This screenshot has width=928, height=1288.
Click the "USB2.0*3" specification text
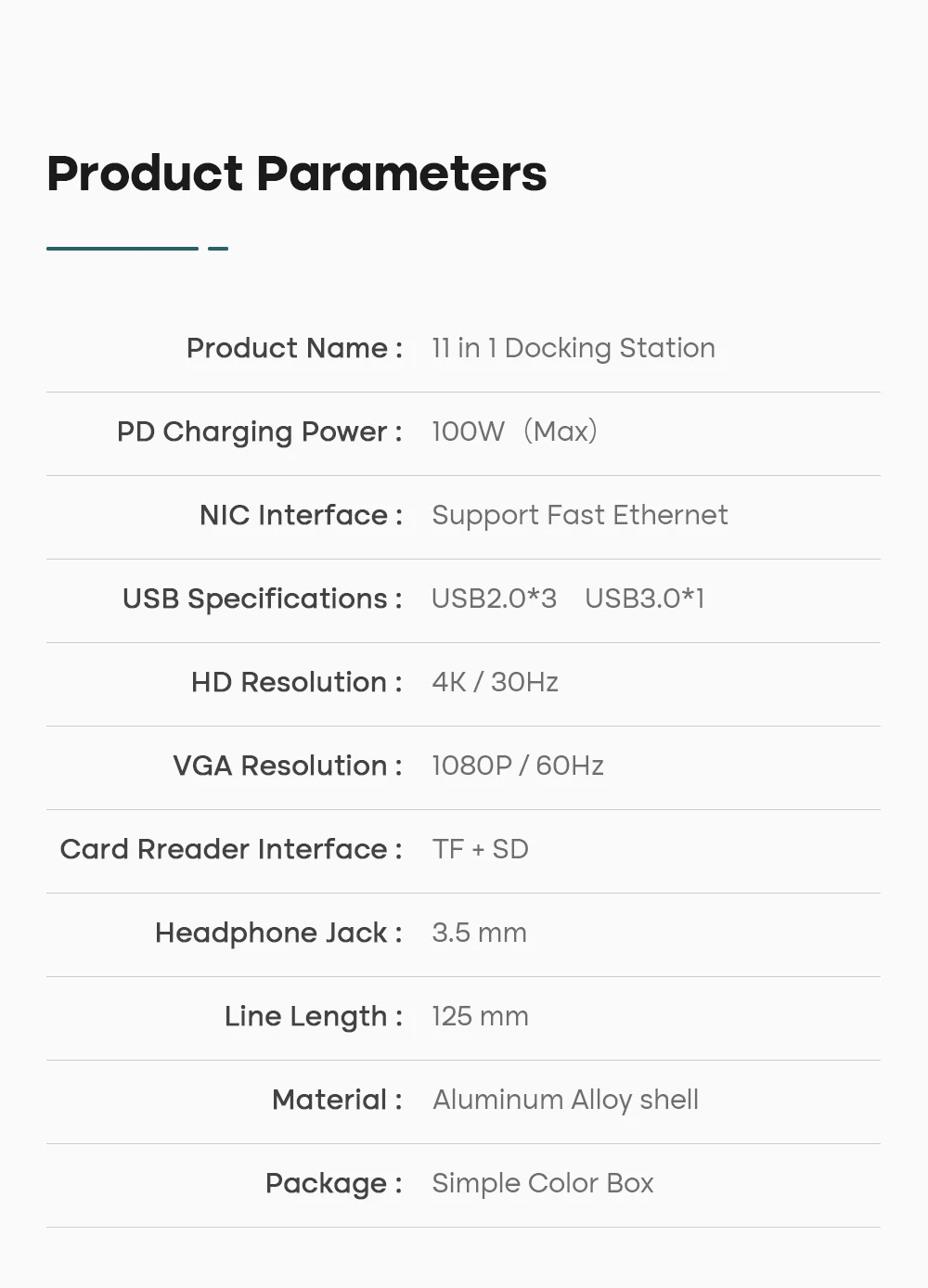point(494,599)
